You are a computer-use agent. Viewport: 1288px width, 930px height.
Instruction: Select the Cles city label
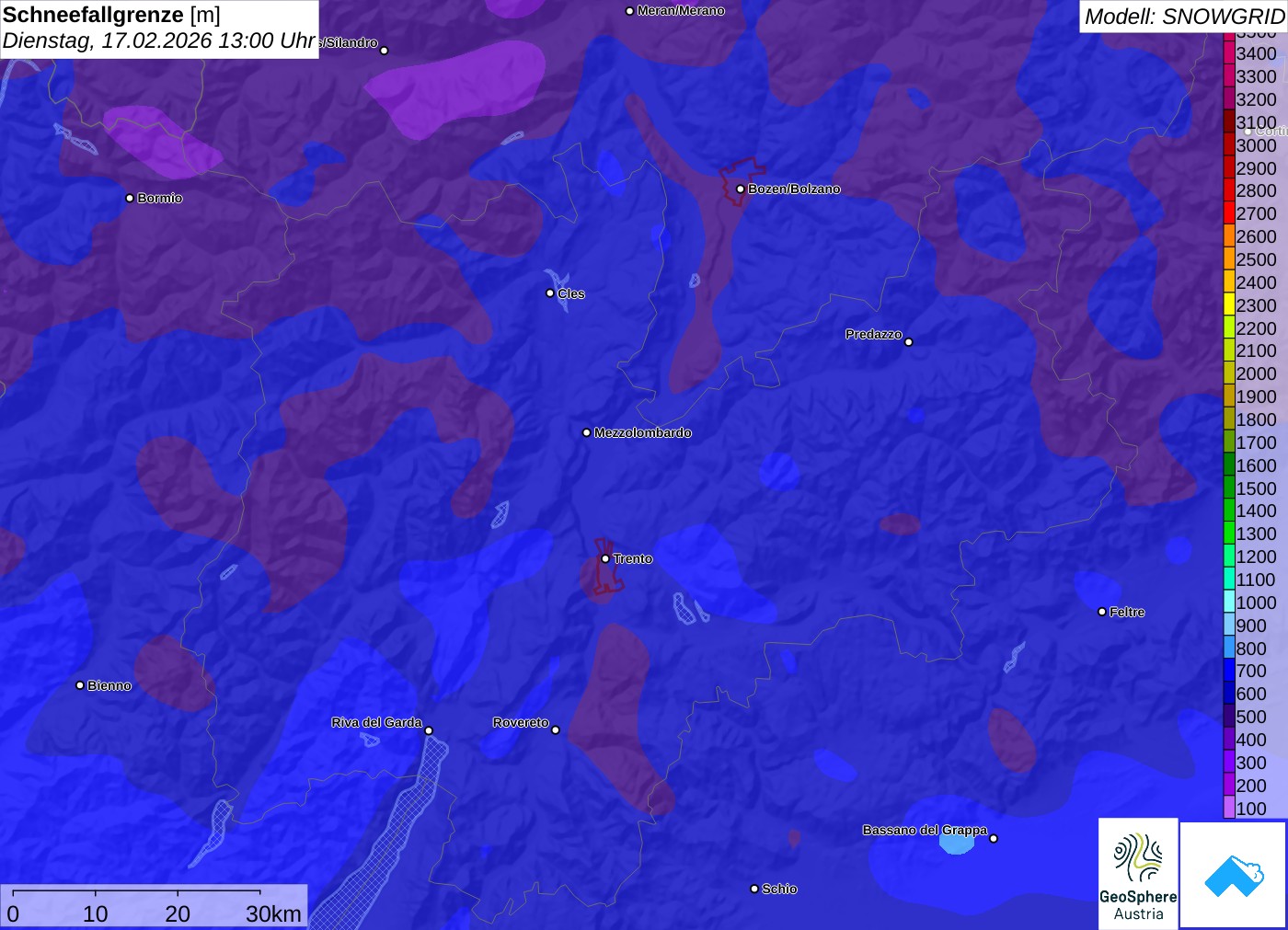click(x=571, y=293)
